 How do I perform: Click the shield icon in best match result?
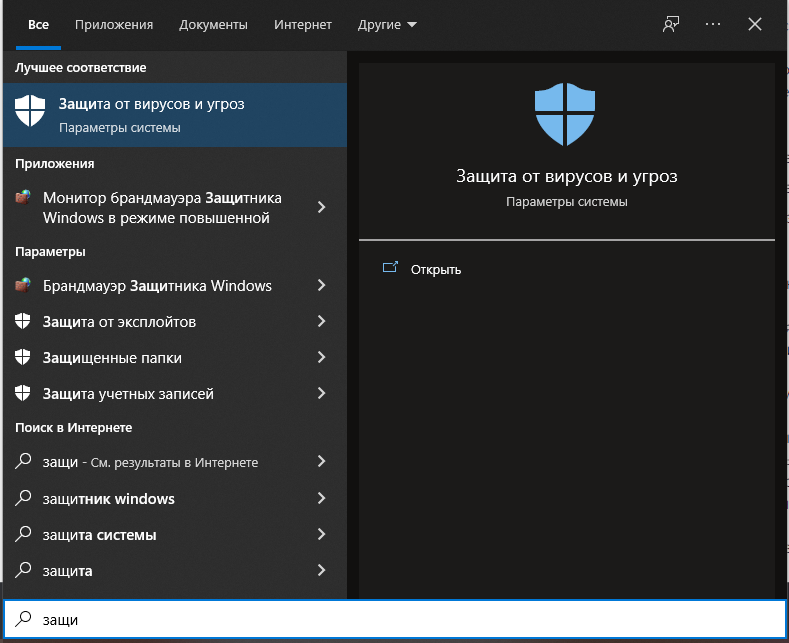[30, 111]
